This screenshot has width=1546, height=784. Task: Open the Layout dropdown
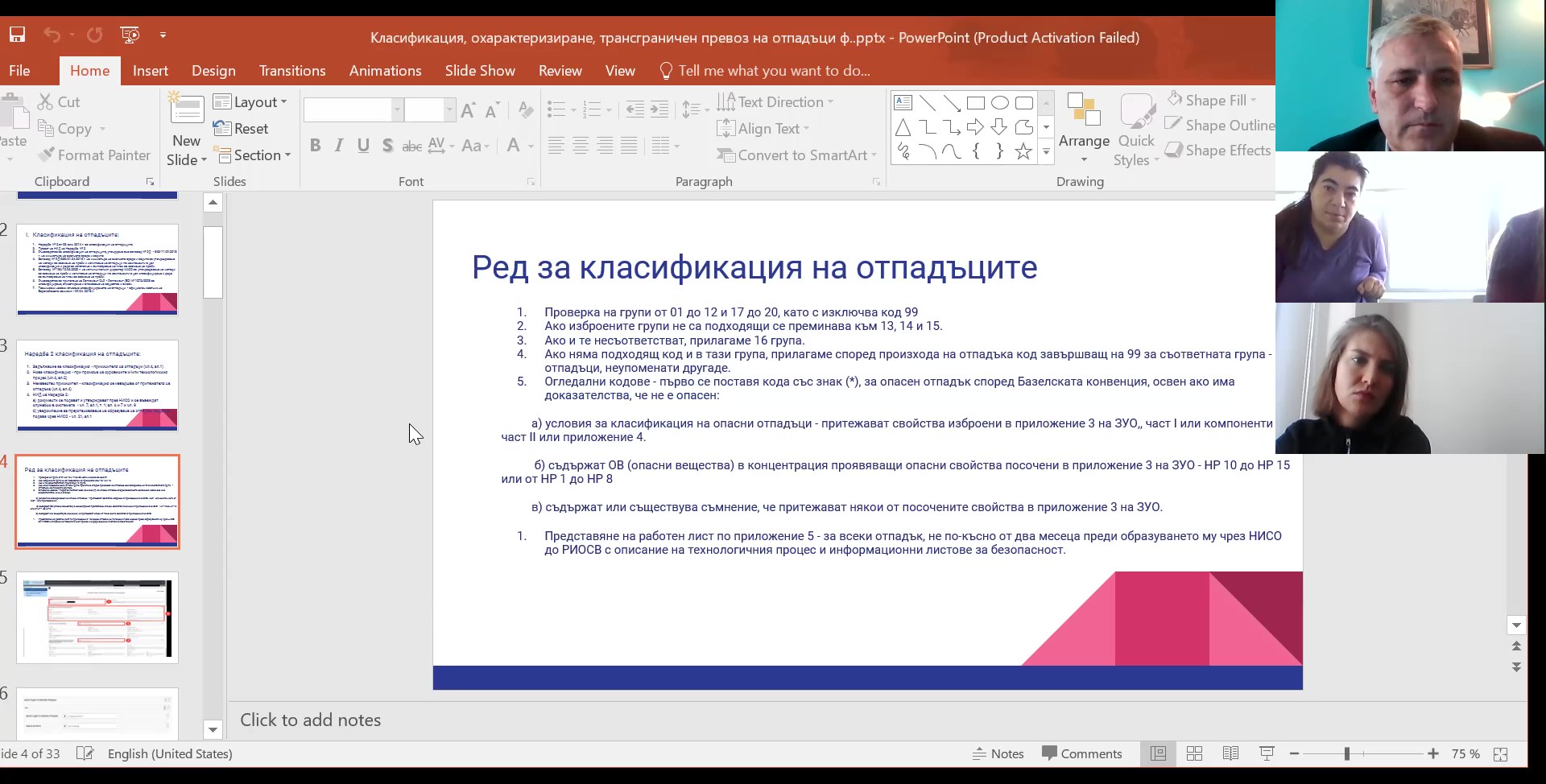(x=250, y=102)
